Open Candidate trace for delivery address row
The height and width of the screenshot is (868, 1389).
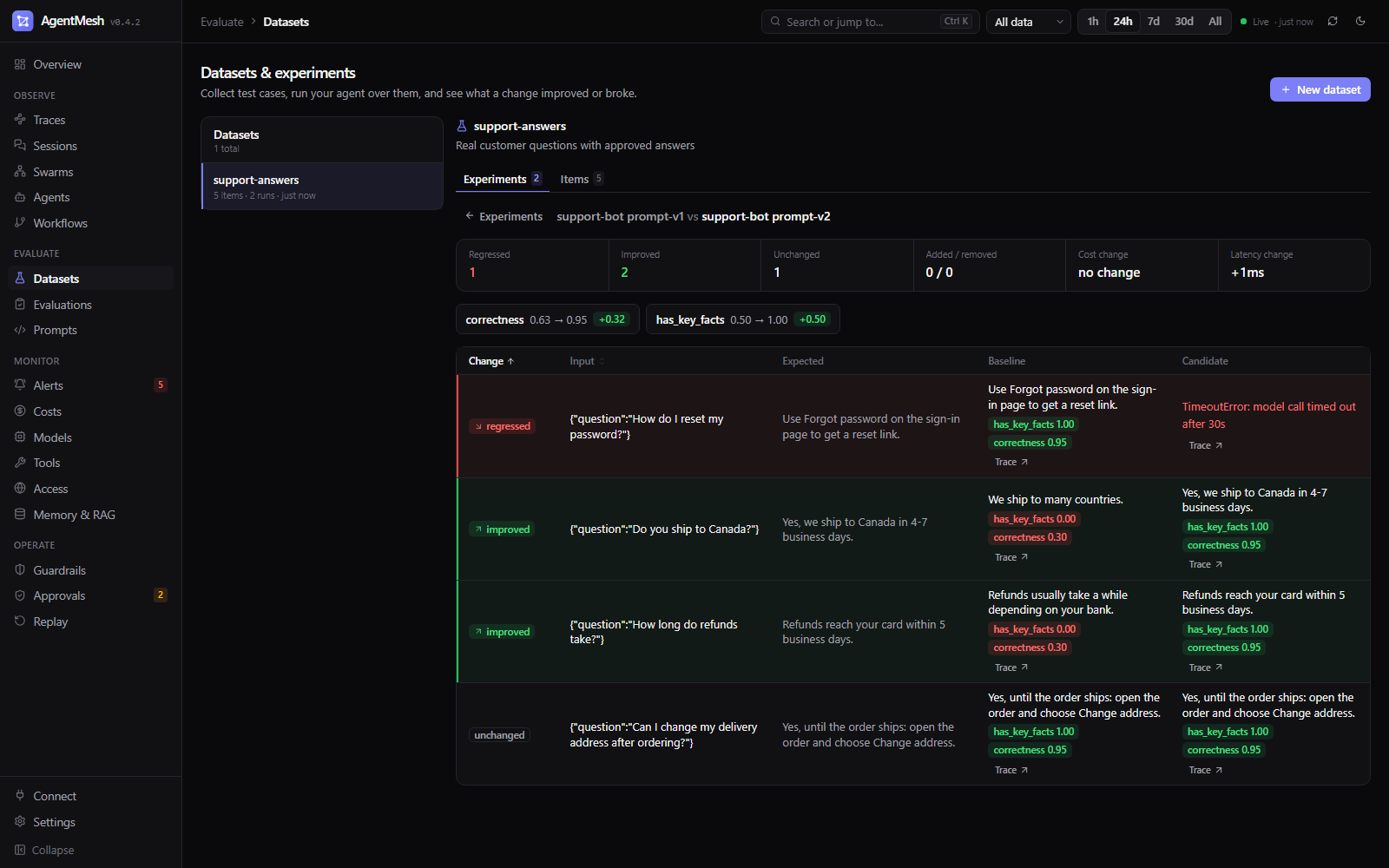(x=1206, y=770)
